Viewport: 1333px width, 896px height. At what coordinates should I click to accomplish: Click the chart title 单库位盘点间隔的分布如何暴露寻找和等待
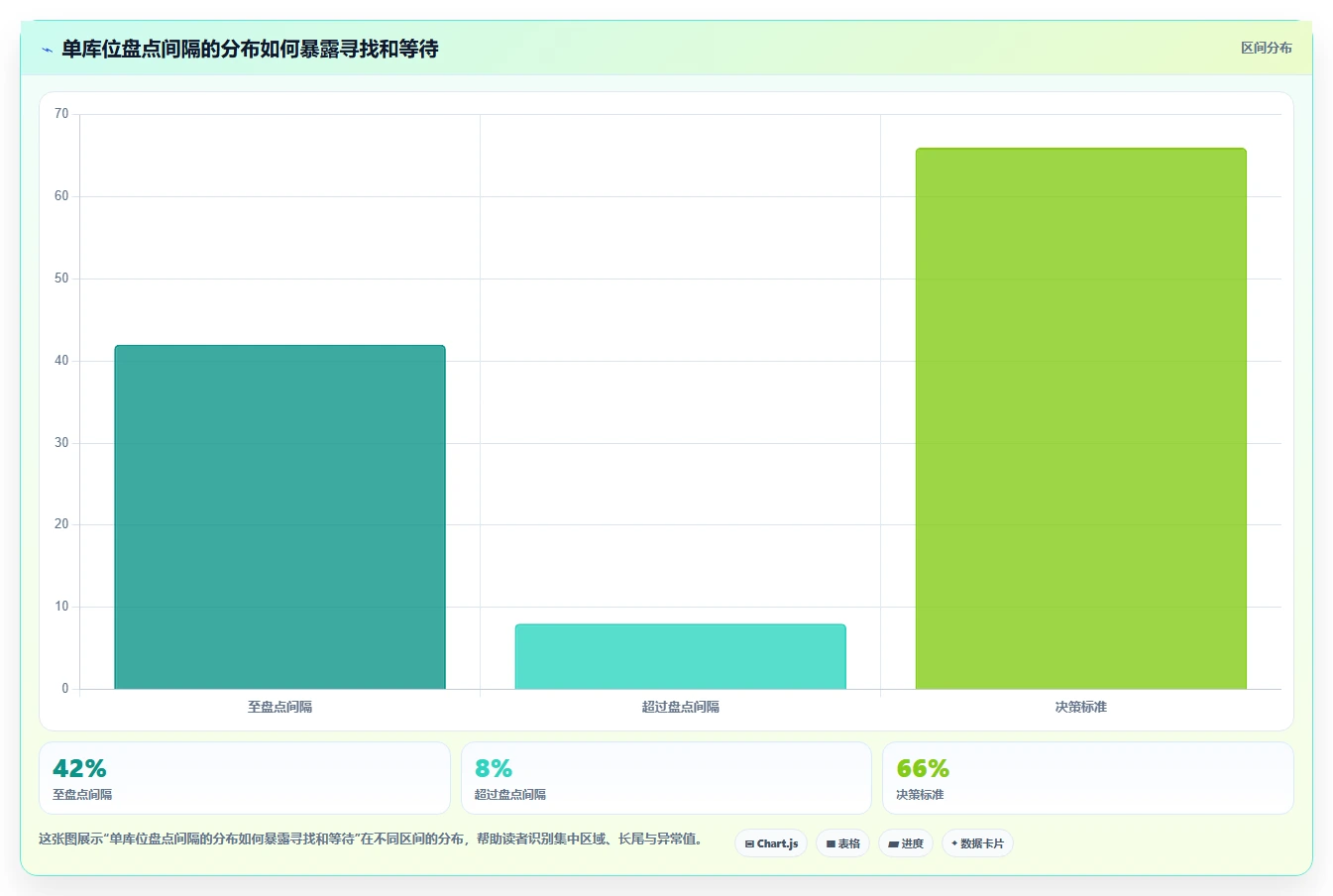pyautogui.click(x=250, y=49)
